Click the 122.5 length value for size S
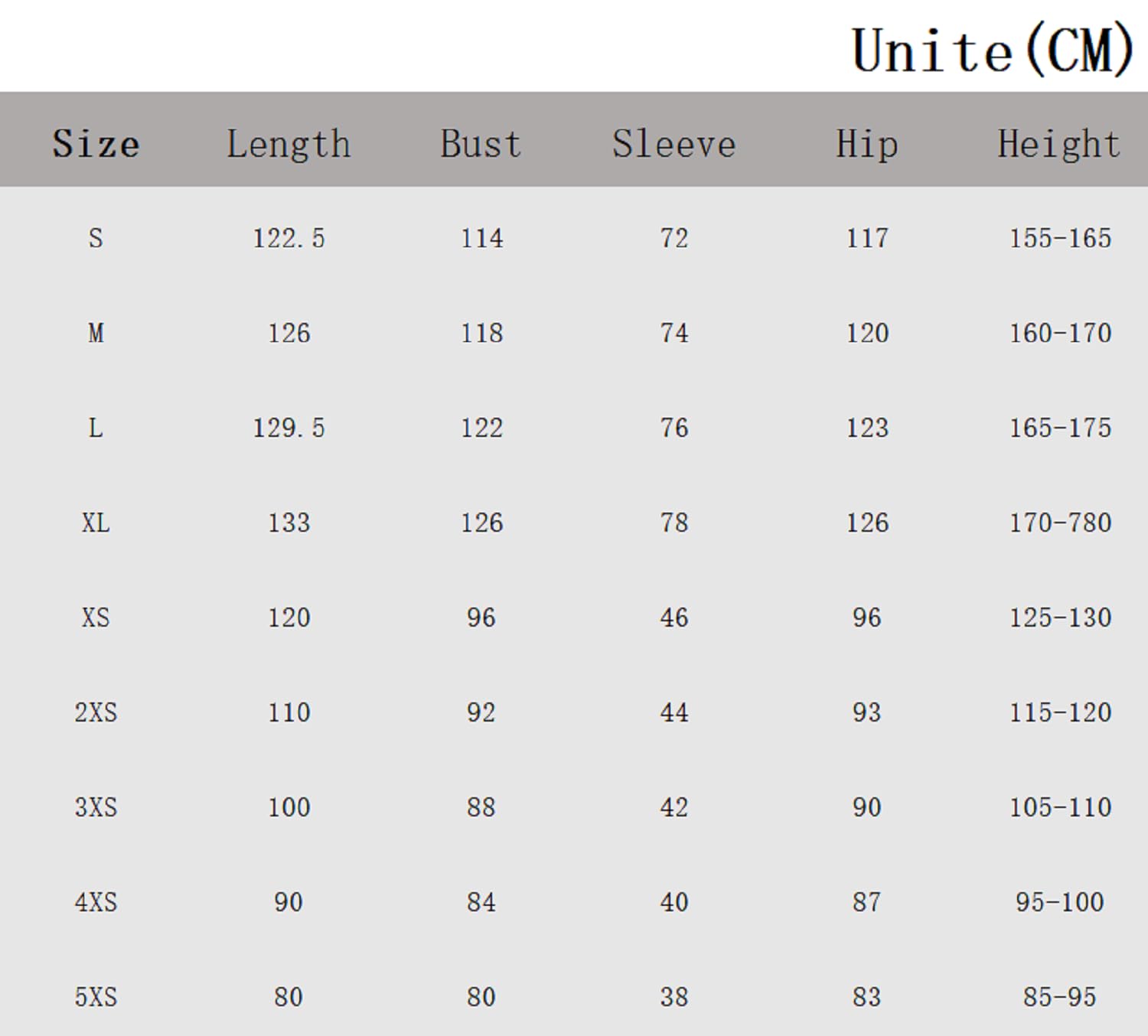 tap(289, 238)
